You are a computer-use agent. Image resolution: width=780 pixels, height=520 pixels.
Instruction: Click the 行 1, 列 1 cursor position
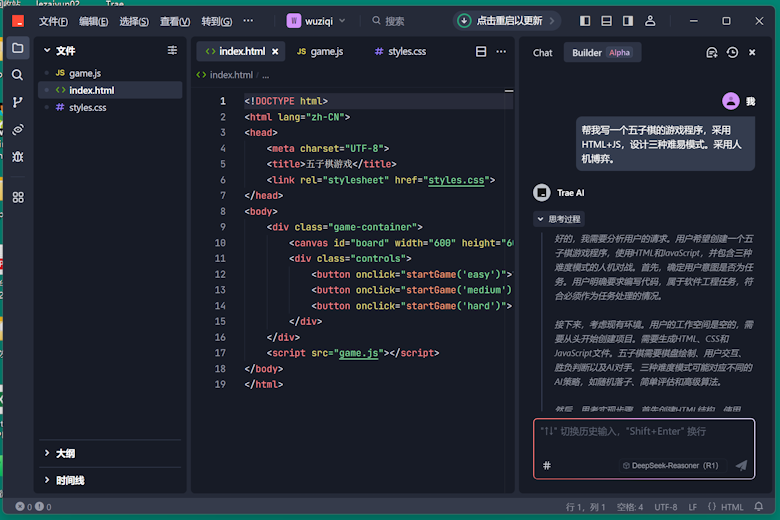(585, 507)
